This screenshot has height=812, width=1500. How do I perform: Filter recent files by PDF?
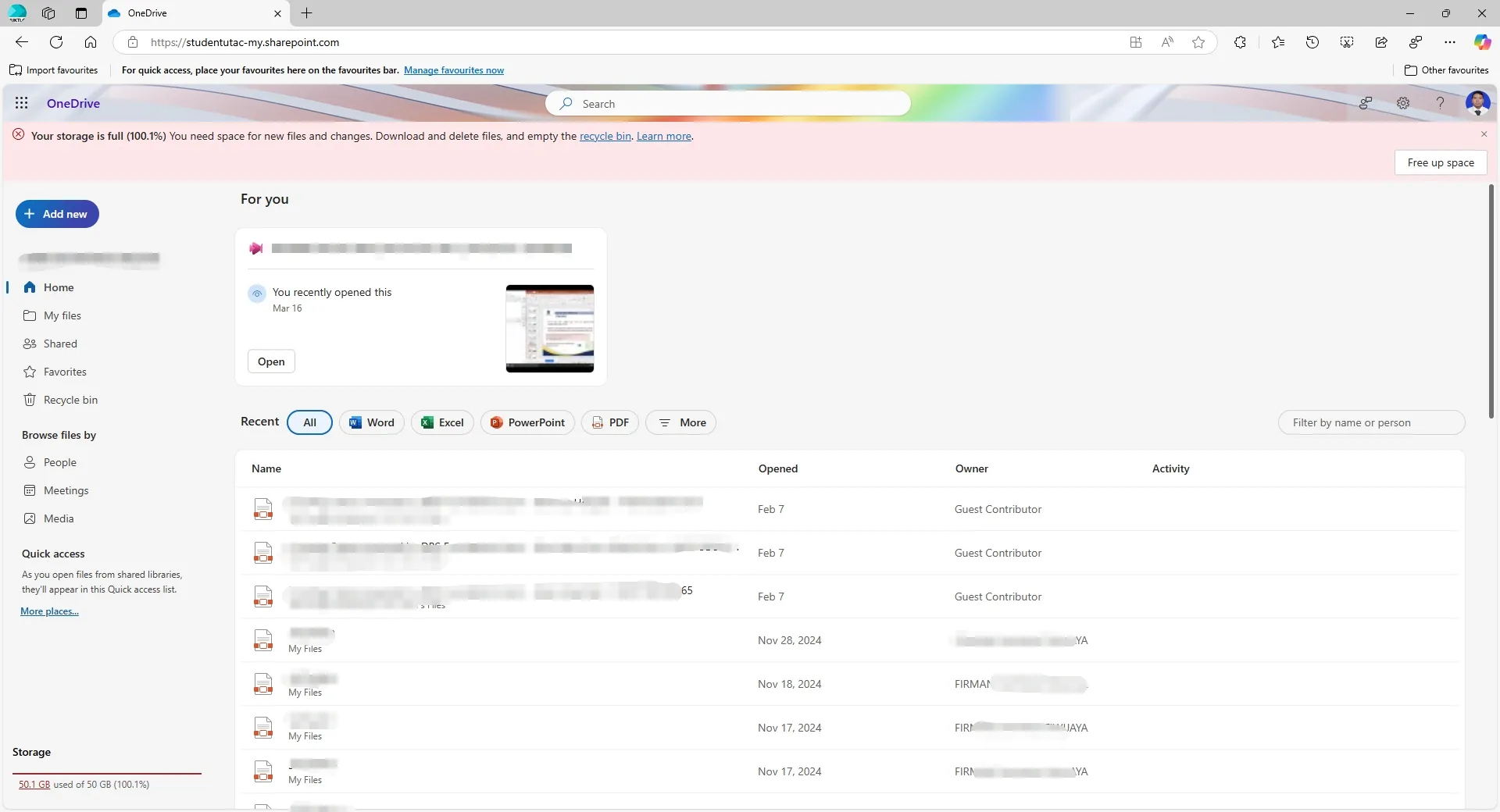(x=610, y=422)
